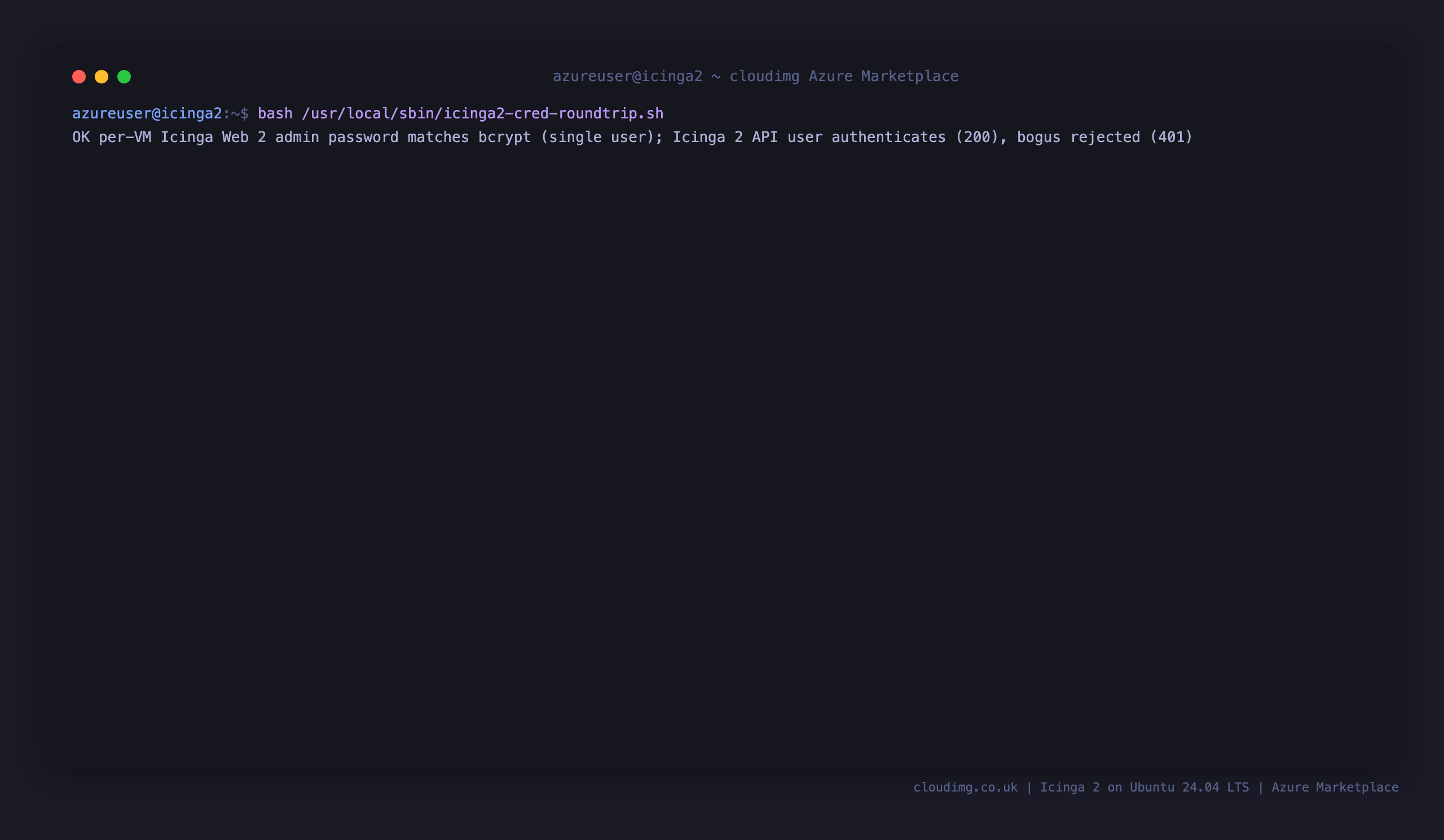The image size is (1444, 840).
Task: Click the green maximize window dot
Action: [x=124, y=77]
